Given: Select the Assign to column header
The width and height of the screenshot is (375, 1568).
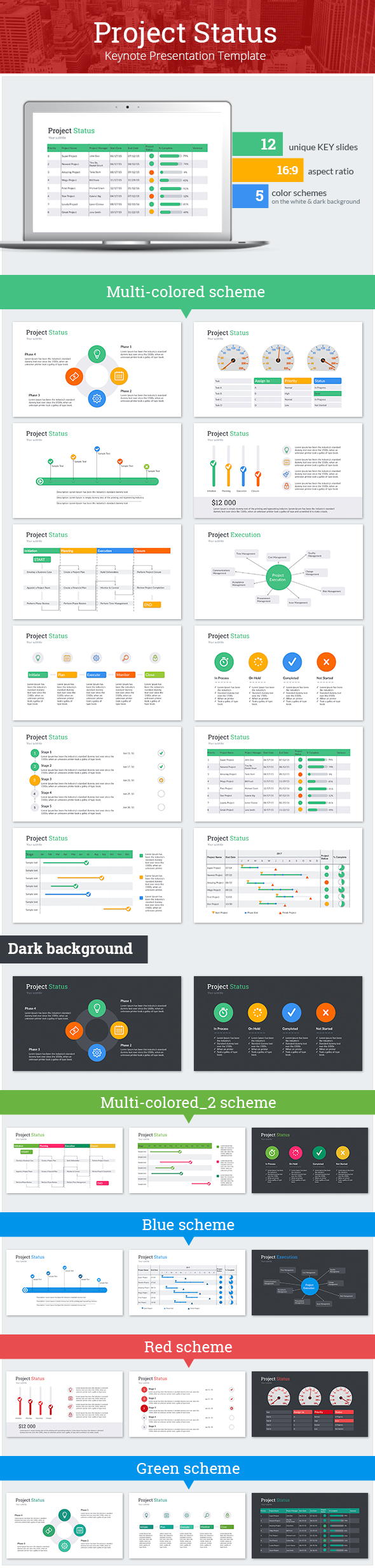Looking at the screenshot, I should click(x=267, y=381).
